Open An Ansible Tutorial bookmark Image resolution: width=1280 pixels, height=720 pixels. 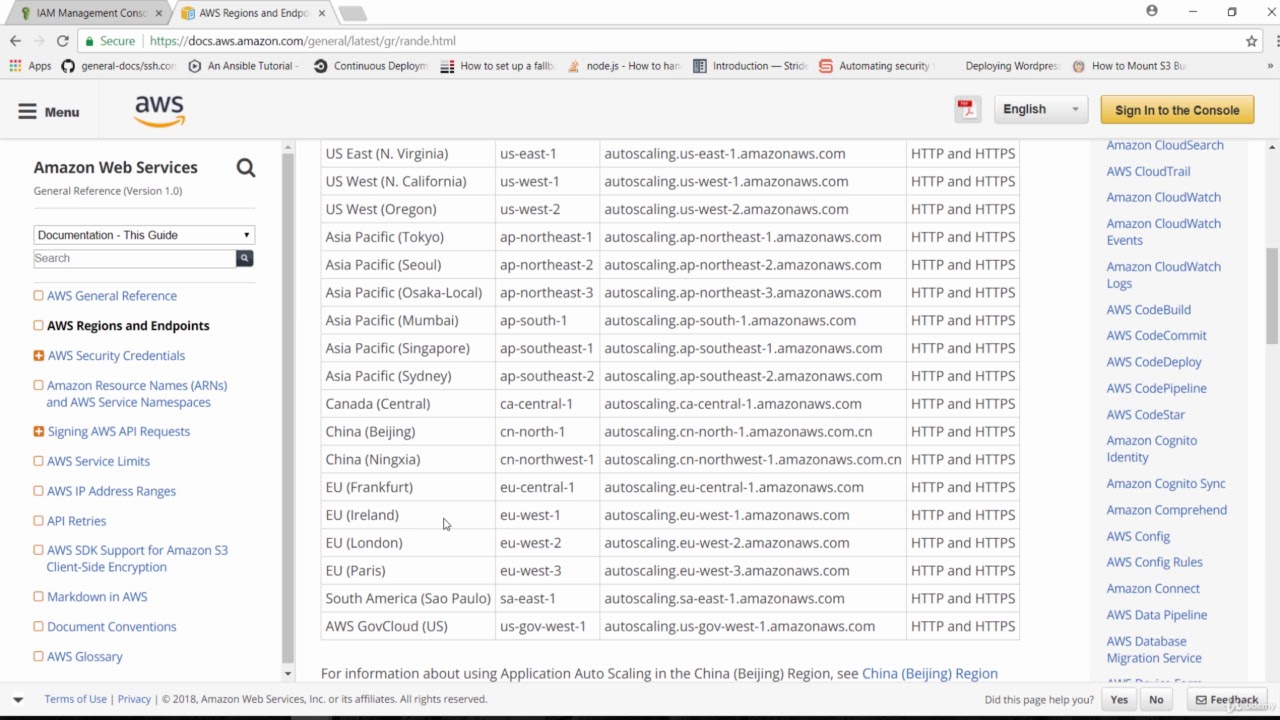243,66
